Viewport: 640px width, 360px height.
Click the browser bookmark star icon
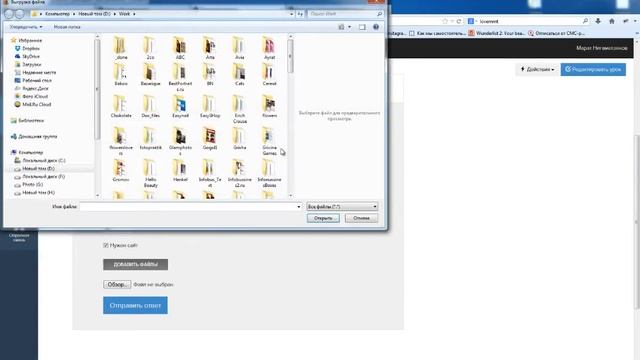click(445, 21)
